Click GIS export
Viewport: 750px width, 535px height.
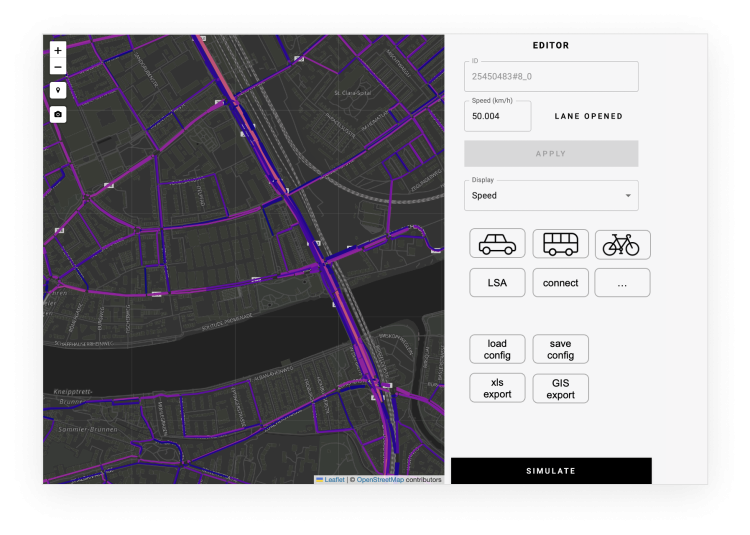point(560,388)
